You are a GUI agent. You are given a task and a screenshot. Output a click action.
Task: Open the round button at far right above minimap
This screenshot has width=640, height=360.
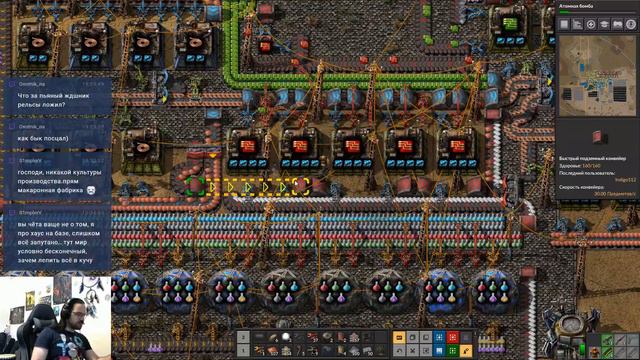pos(631,24)
